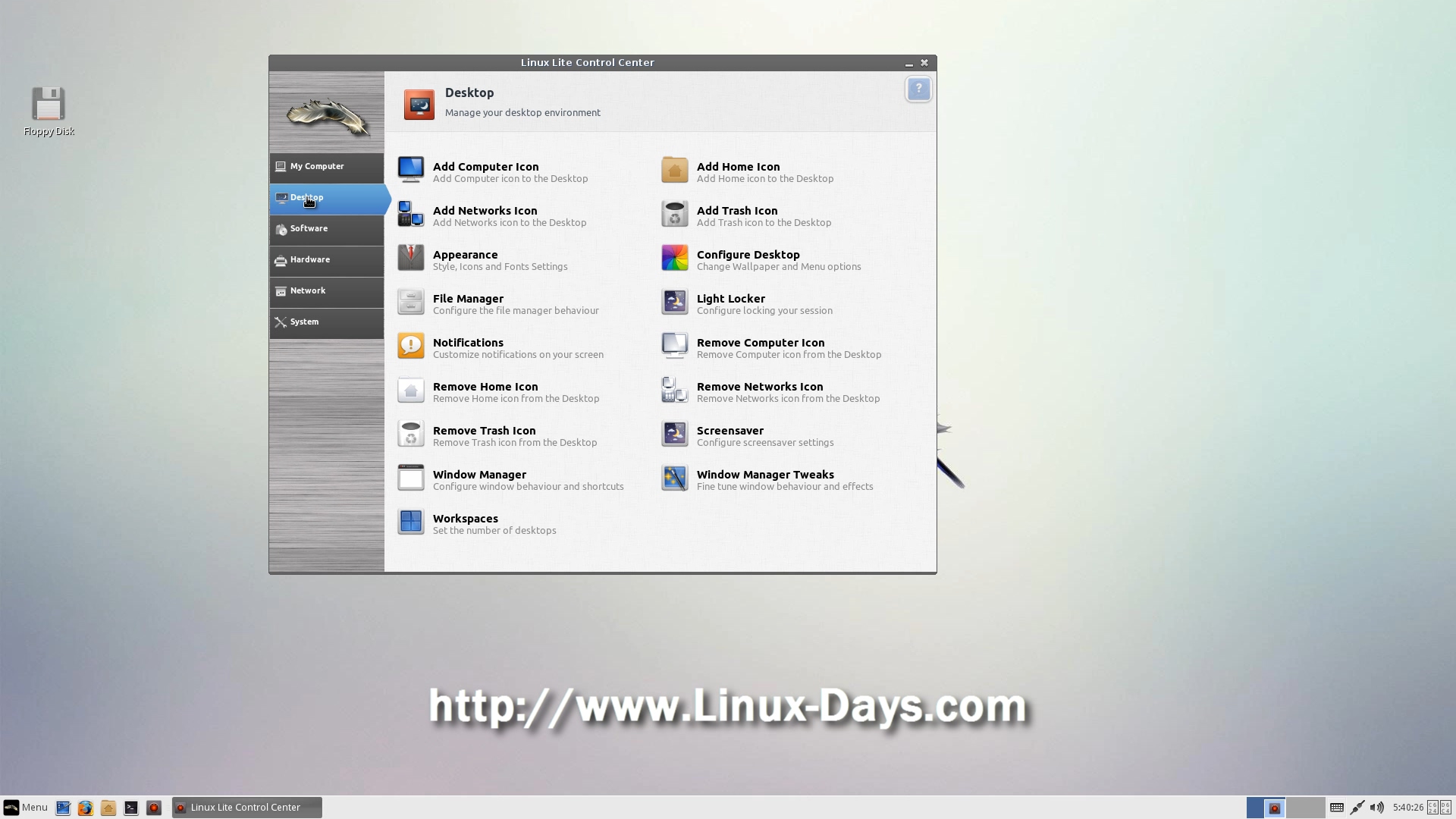Select the Floppy Disk desktop icon
This screenshot has height=819, width=1456.
click(49, 111)
